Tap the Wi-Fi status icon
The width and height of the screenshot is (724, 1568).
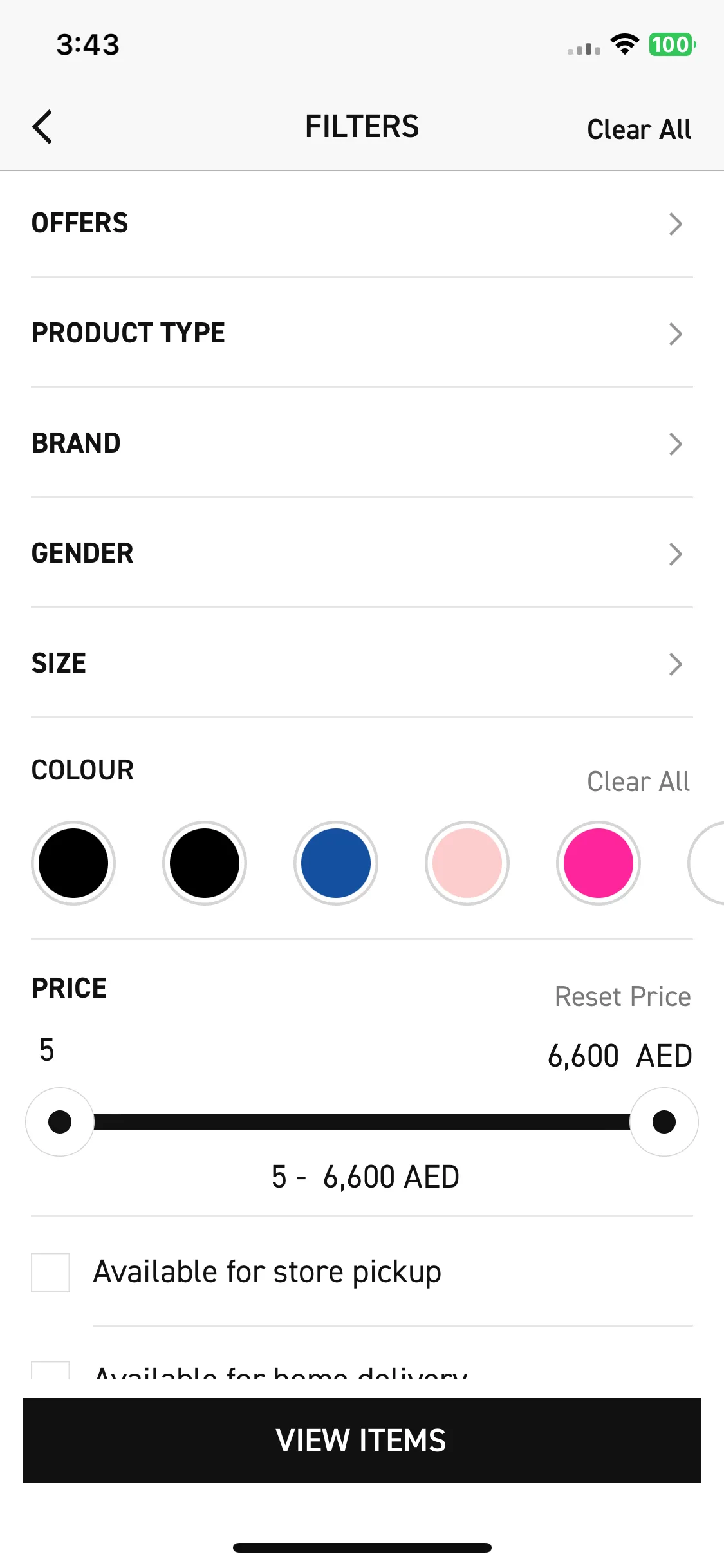coord(624,44)
